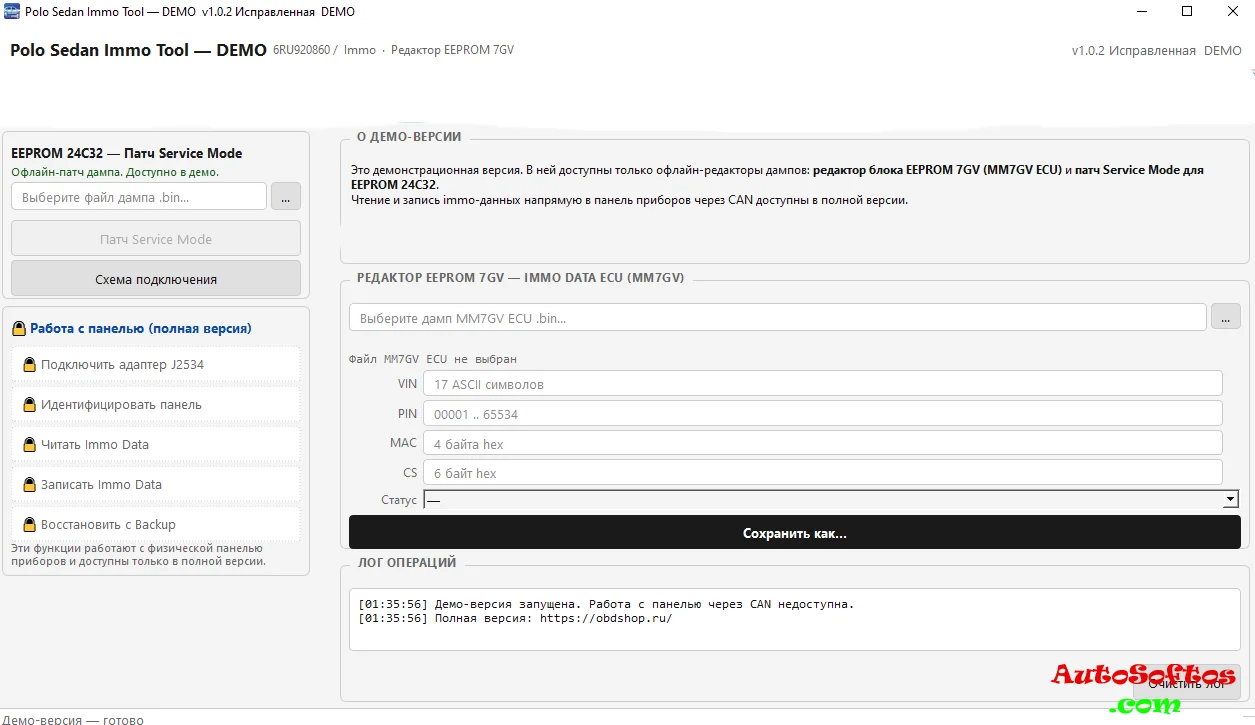Image resolution: width=1255 pixels, height=725 pixels.
Task: Focus the MAC 4-byte hex field
Action: pyautogui.click(x=822, y=443)
